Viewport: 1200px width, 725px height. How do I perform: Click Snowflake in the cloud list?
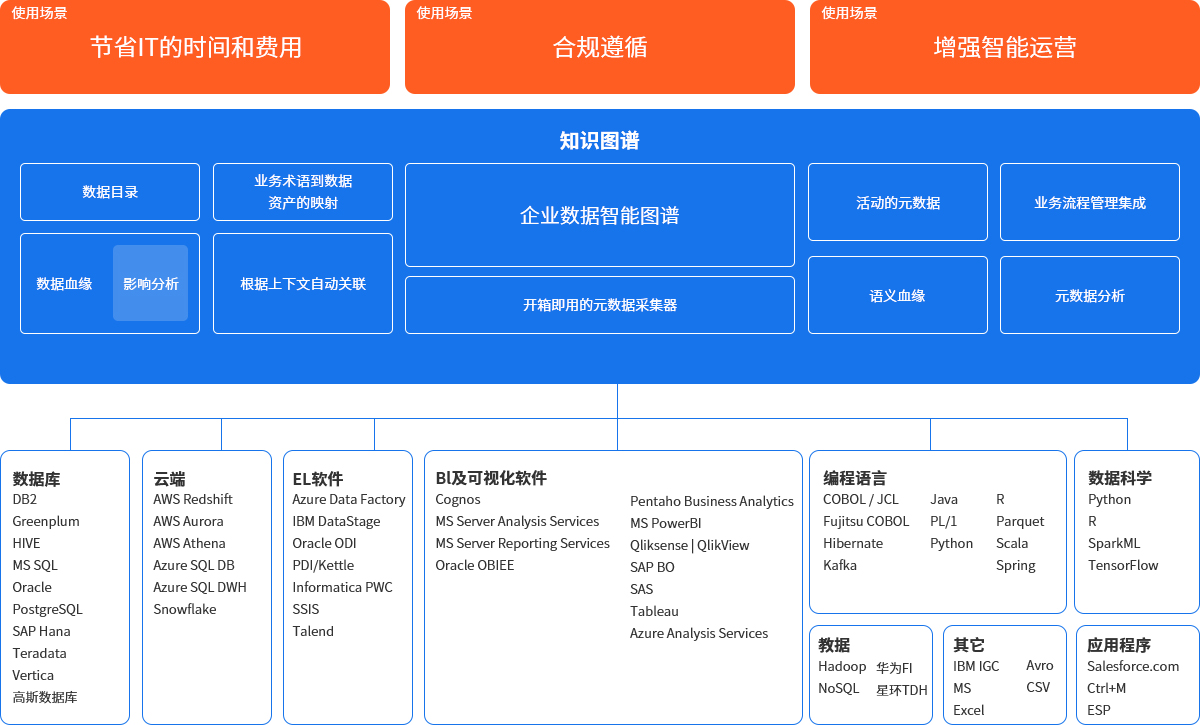[x=185, y=609]
